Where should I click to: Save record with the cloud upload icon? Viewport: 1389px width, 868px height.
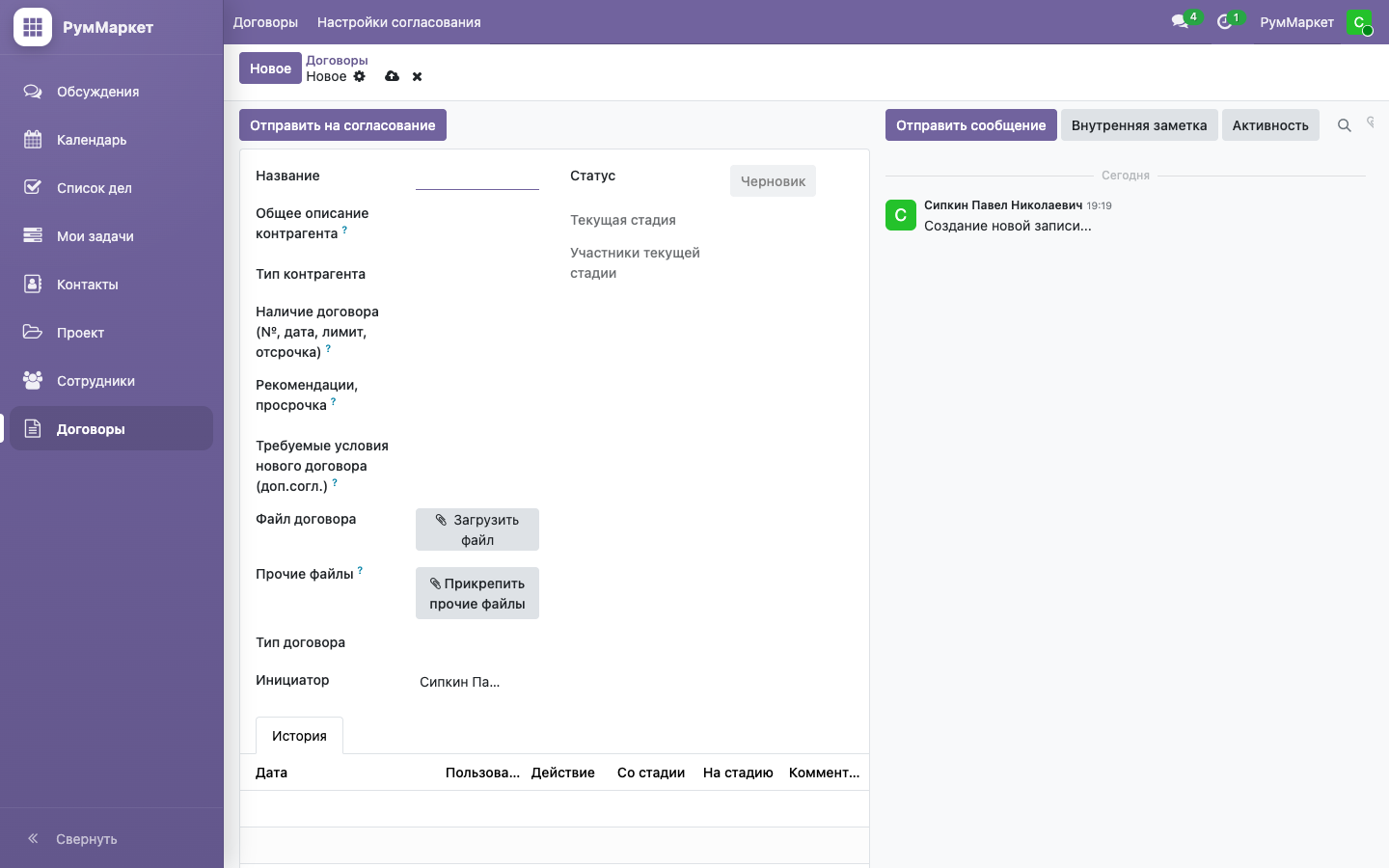[392, 76]
